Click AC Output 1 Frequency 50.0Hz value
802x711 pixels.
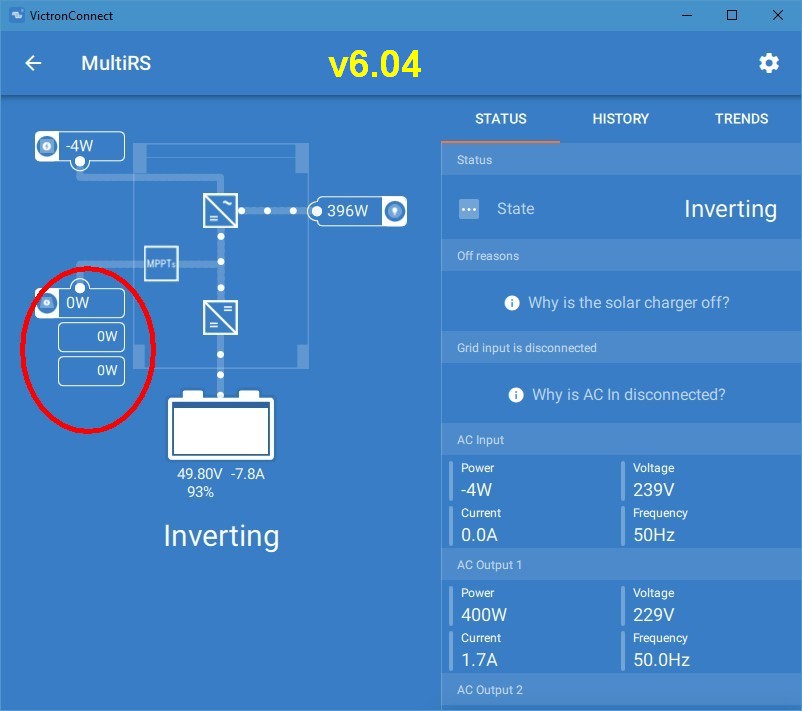point(661,660)
